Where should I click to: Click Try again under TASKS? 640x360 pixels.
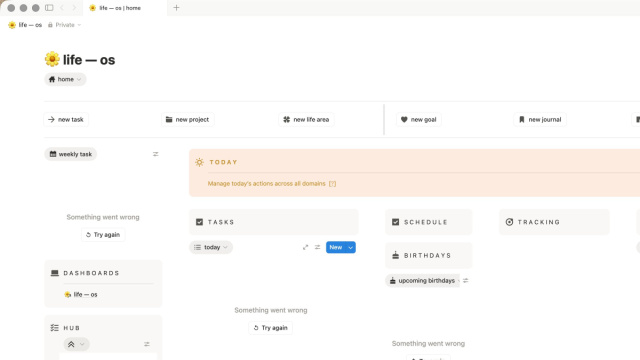click(271, 328)
